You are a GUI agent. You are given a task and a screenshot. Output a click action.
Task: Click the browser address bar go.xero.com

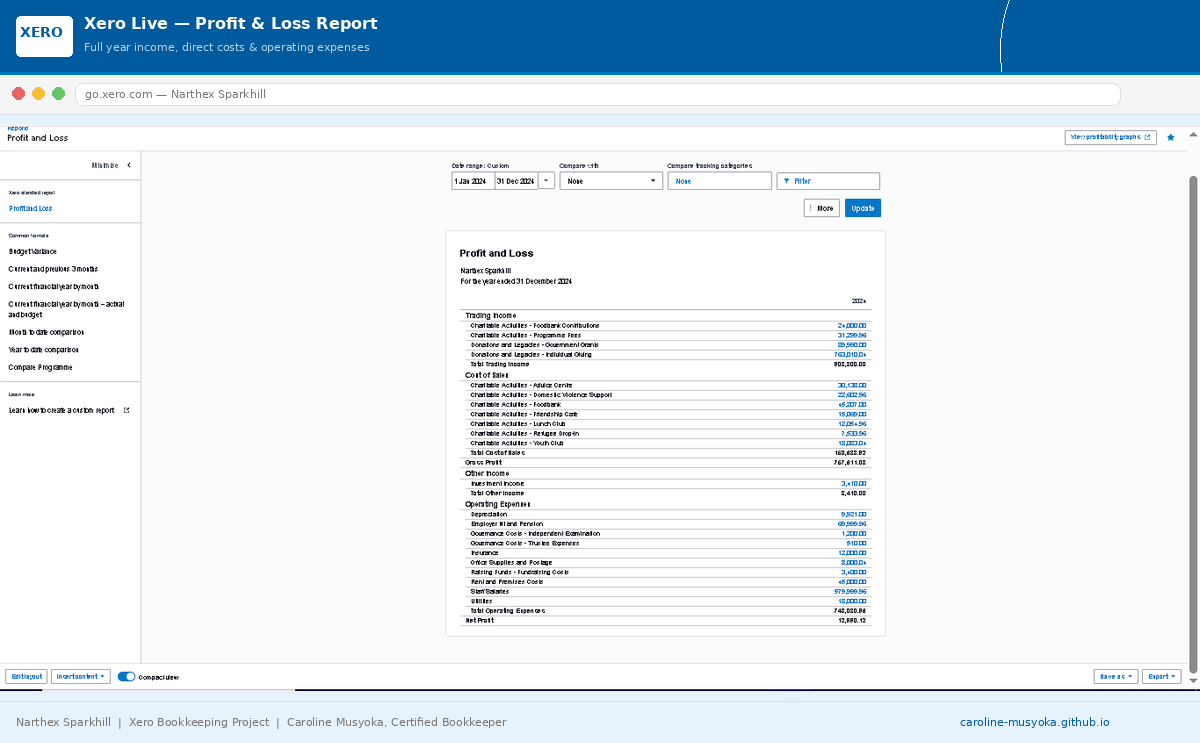pos(597,94)
